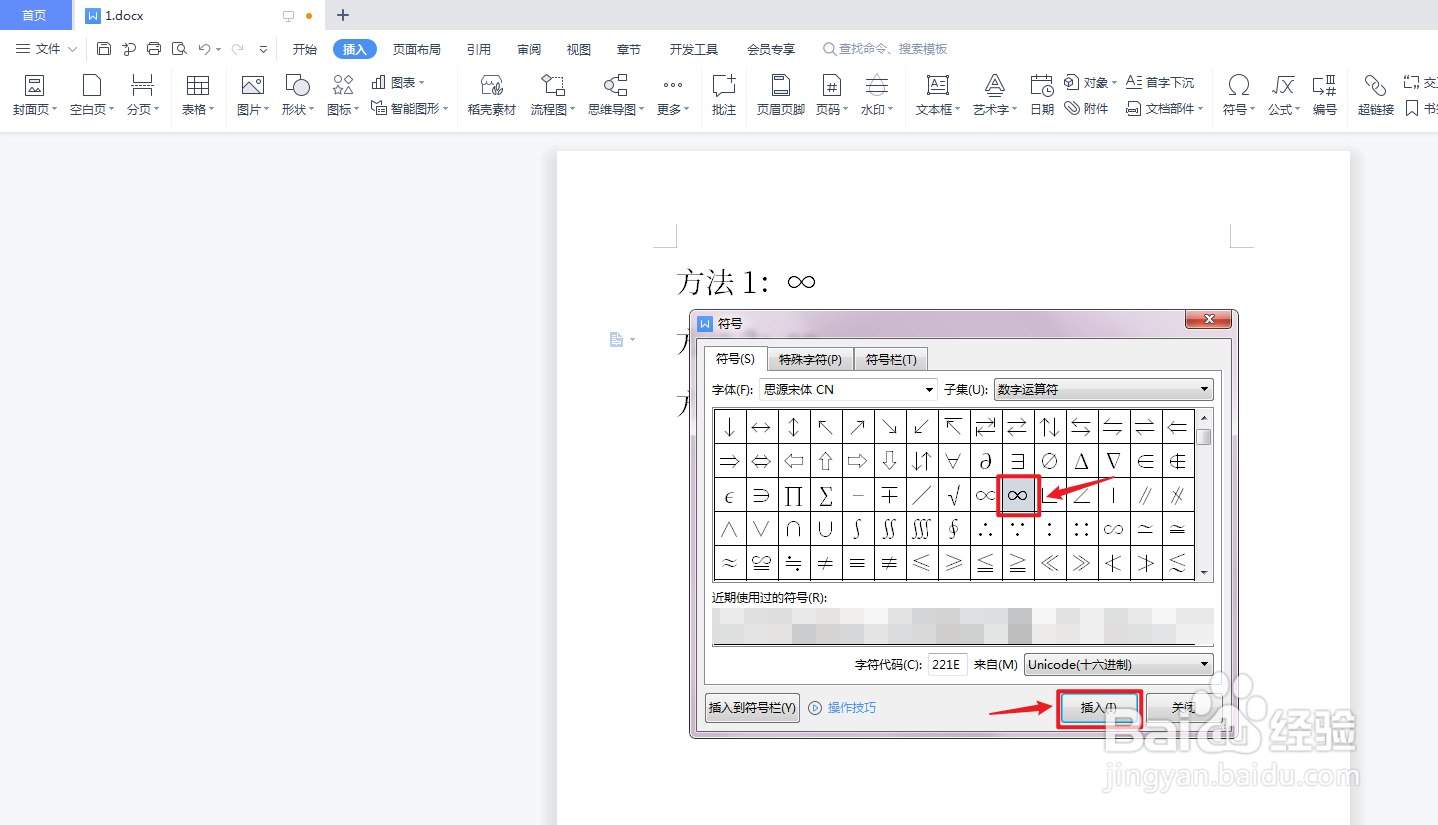Open the 稻壳素材 materials store
The width and height of the screenshot is (1438, 825).
(492, 96)
